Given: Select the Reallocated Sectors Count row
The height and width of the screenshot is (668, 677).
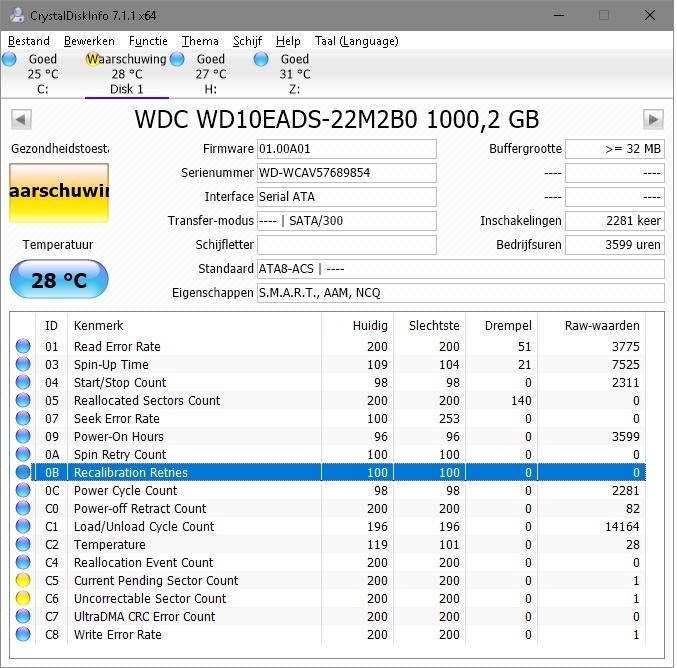Looking at the screenshot, I should click(328, 400).
